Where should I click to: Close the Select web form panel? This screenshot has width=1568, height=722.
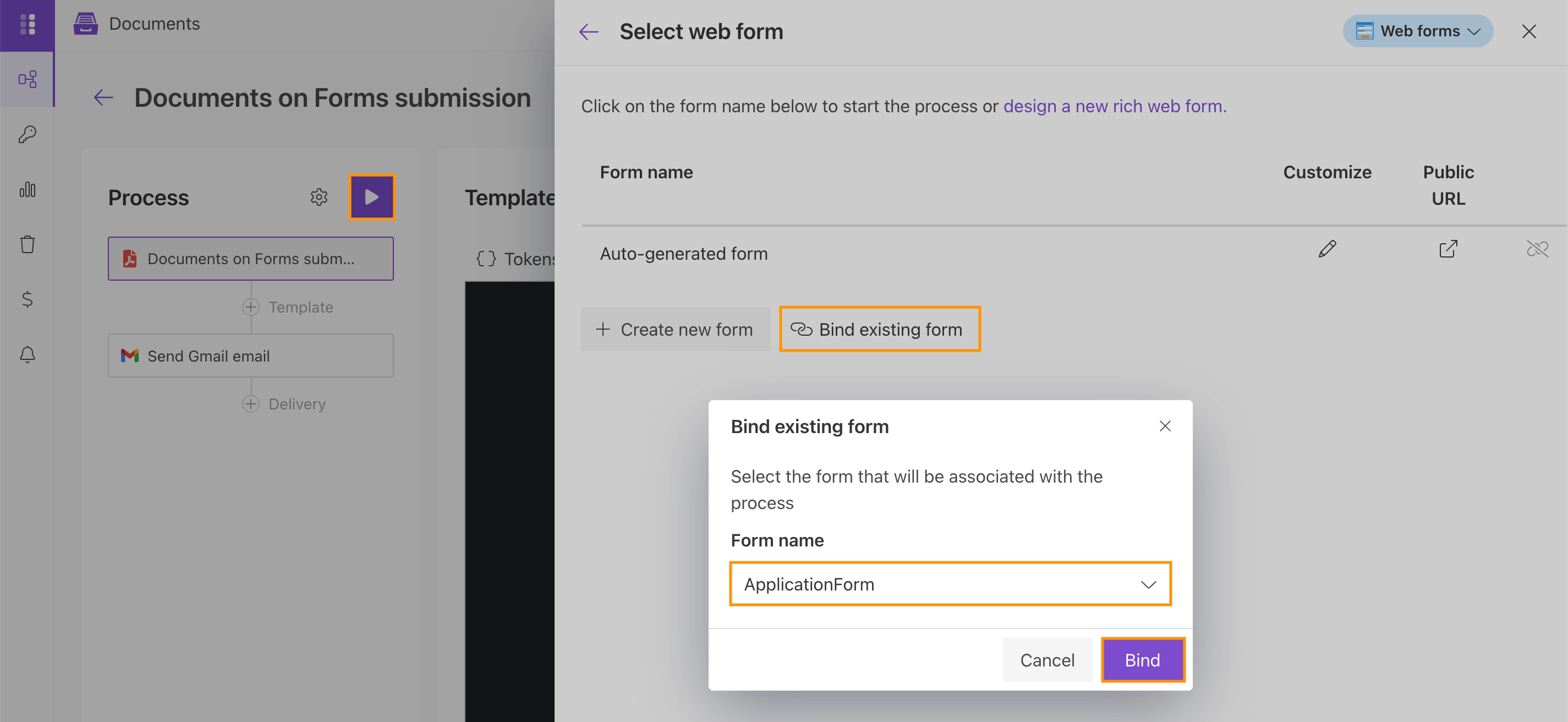(1529, 32)
